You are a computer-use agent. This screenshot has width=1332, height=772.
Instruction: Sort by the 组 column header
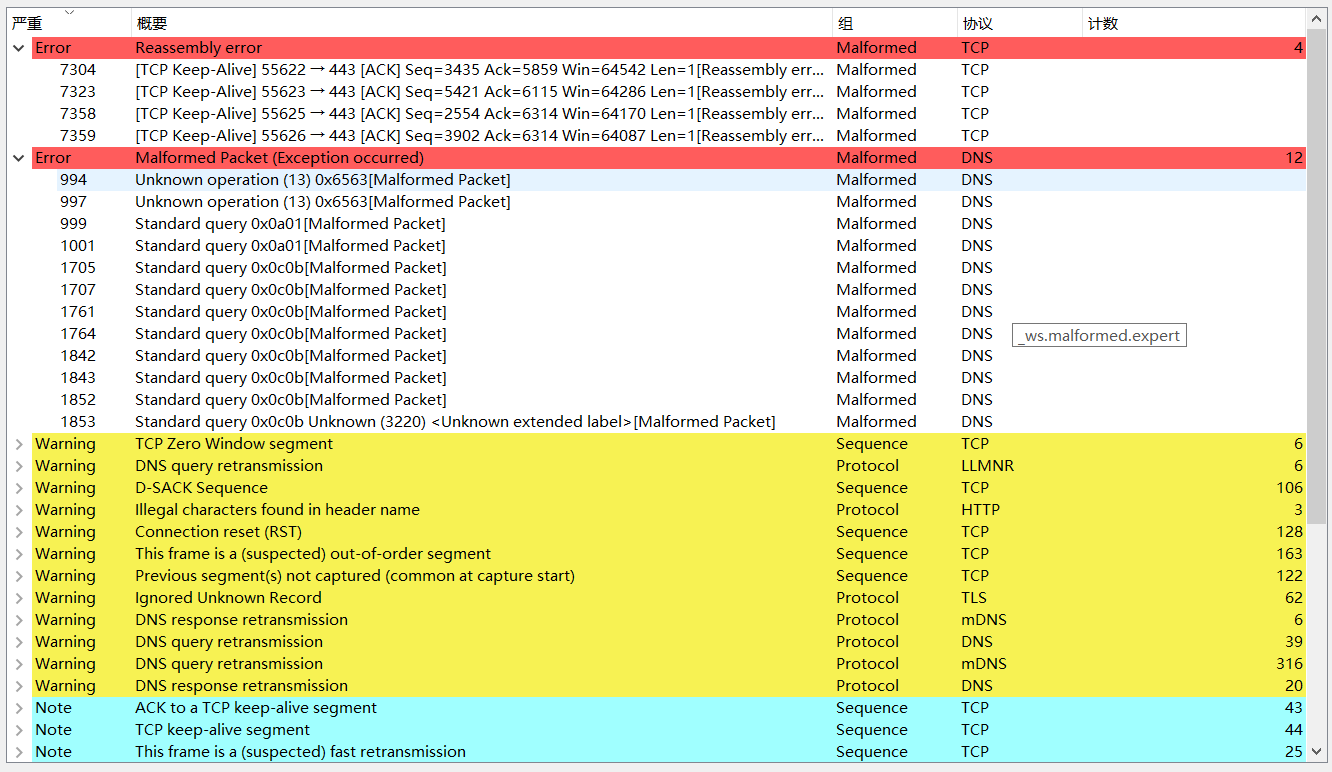point(895,23)
